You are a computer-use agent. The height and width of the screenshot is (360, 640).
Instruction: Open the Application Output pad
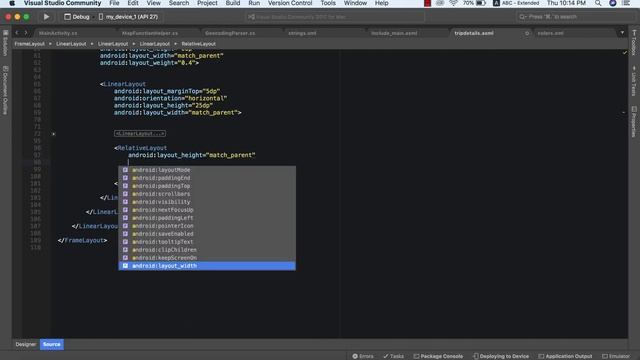[x=565, y=356]
